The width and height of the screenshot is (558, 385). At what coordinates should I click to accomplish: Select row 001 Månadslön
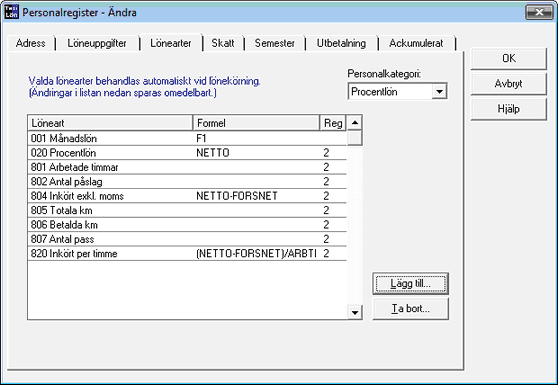point(187,138)
